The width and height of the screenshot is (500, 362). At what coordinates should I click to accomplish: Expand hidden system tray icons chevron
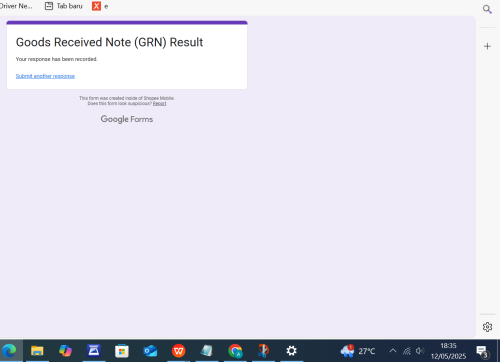pos(393,351)
